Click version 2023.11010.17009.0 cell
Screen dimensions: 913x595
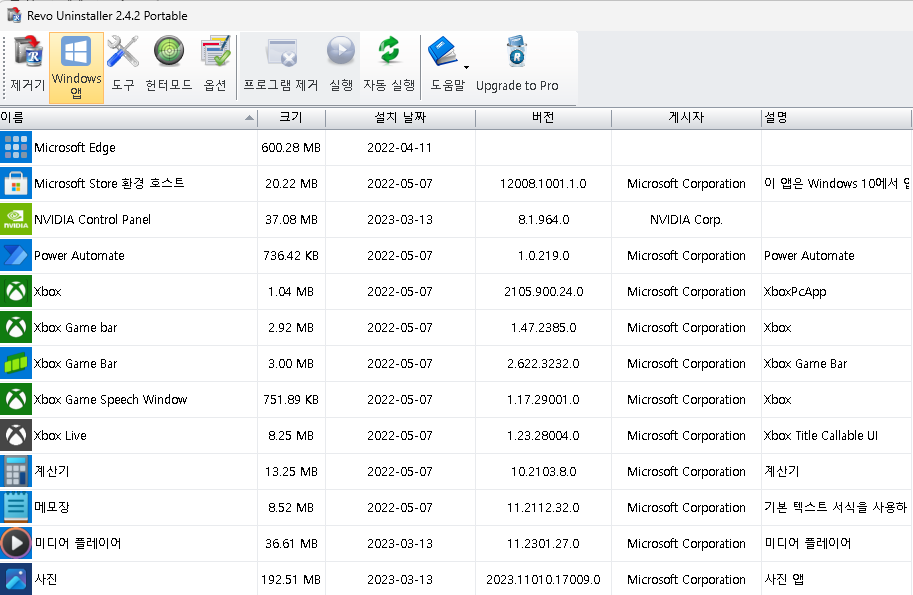tap(543, 579)
